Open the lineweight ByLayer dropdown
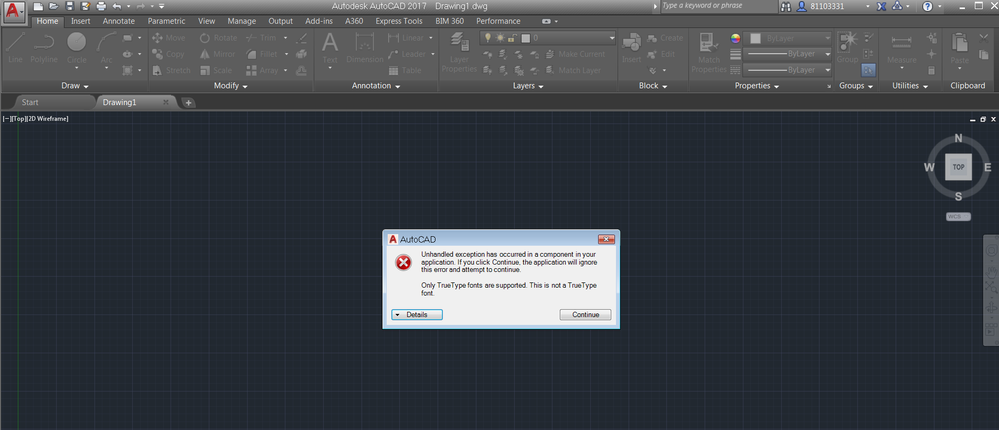Screen dimensions: 999x430 click(788, 54)
